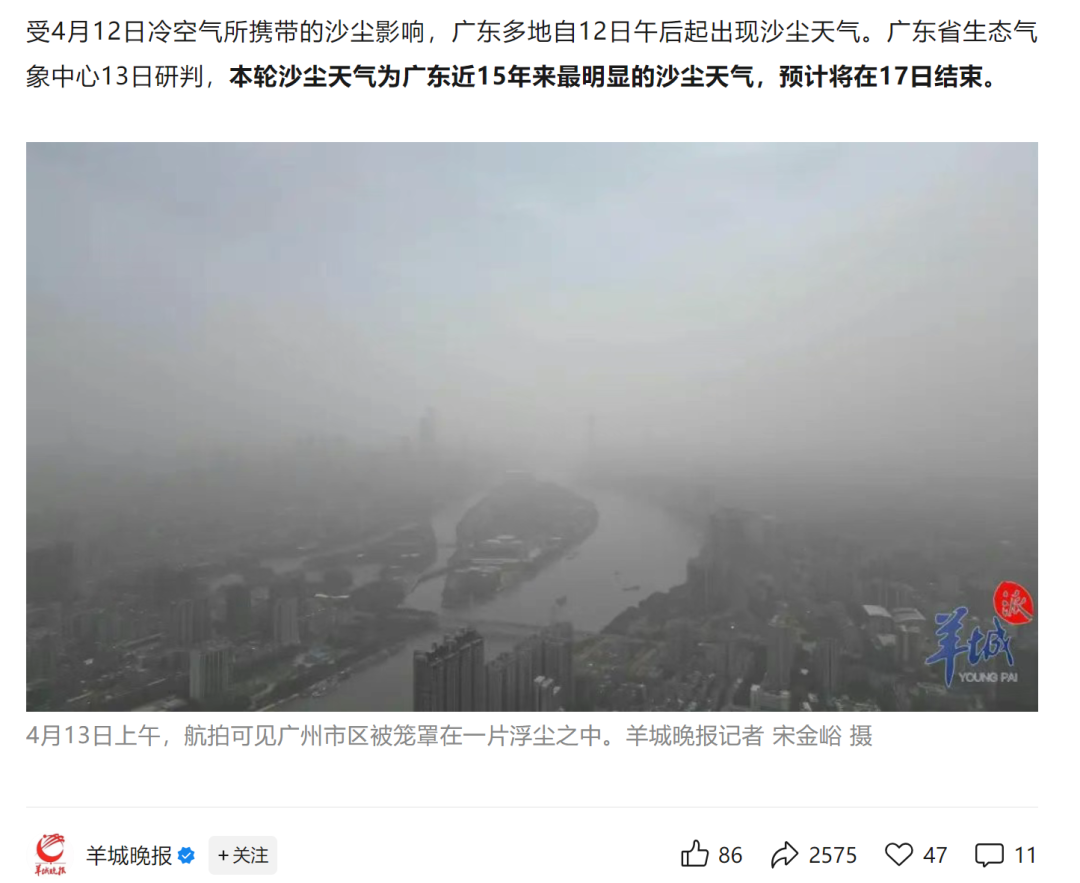The image size is (1080, 883).
Task: Click the comment count 11
Action: pyautogui.click(x=1026, y=855)
